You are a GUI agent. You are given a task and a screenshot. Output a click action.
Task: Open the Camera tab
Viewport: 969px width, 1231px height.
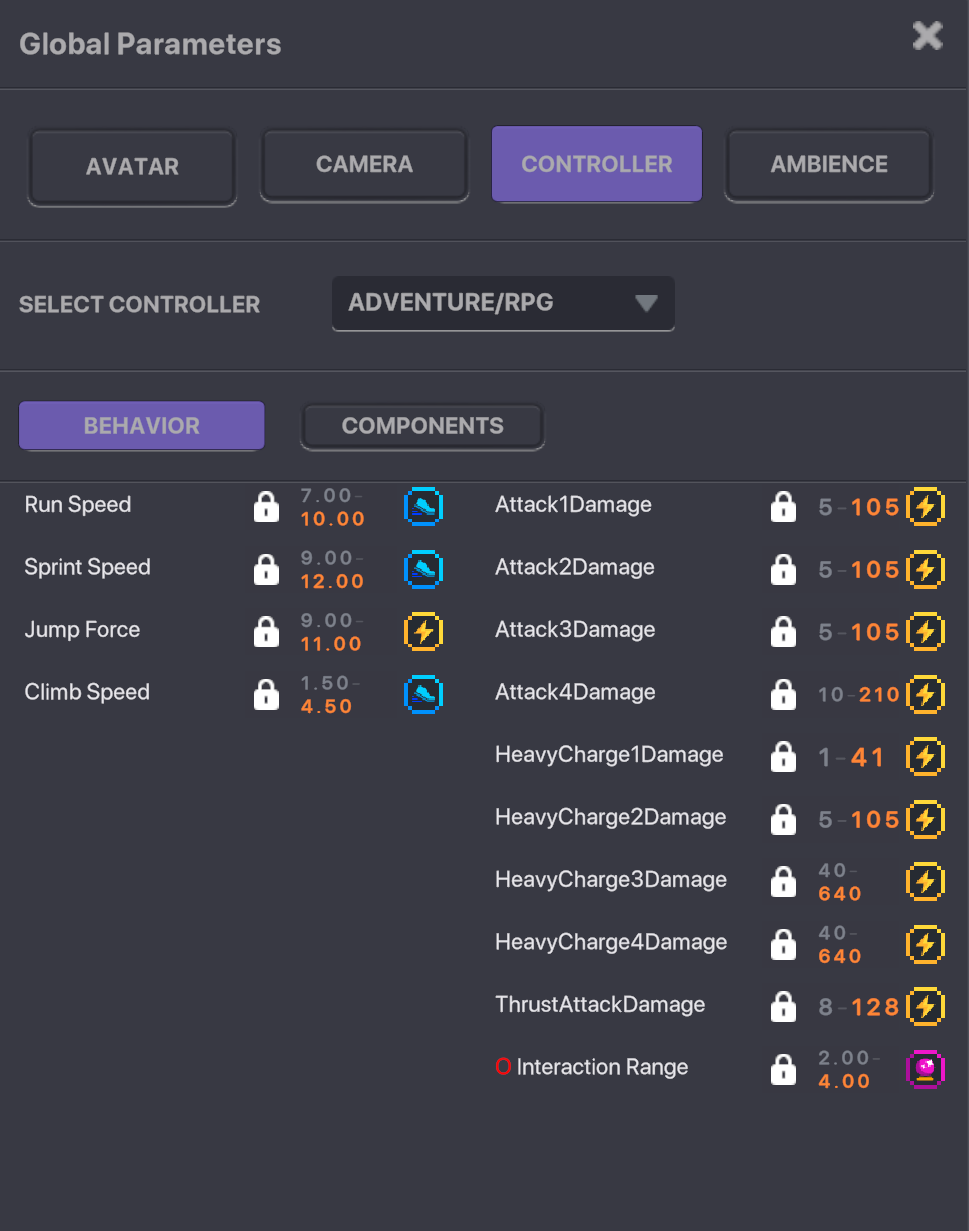point(364,165)
